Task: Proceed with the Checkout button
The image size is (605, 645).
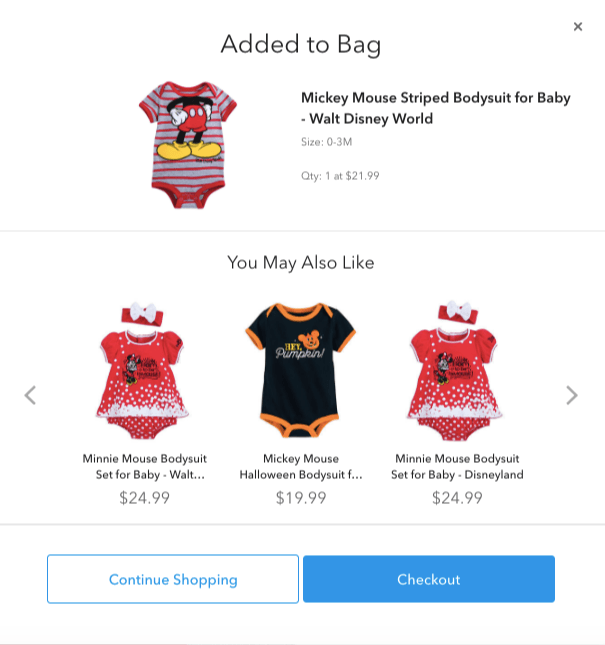Action: tap(428, 579)
